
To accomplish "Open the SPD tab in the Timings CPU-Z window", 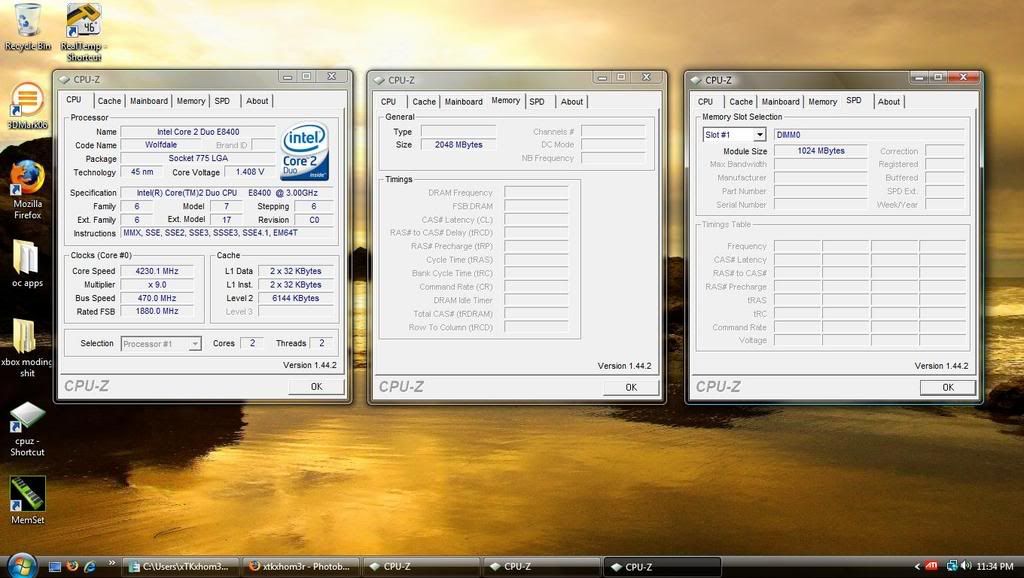I will 537,102.
